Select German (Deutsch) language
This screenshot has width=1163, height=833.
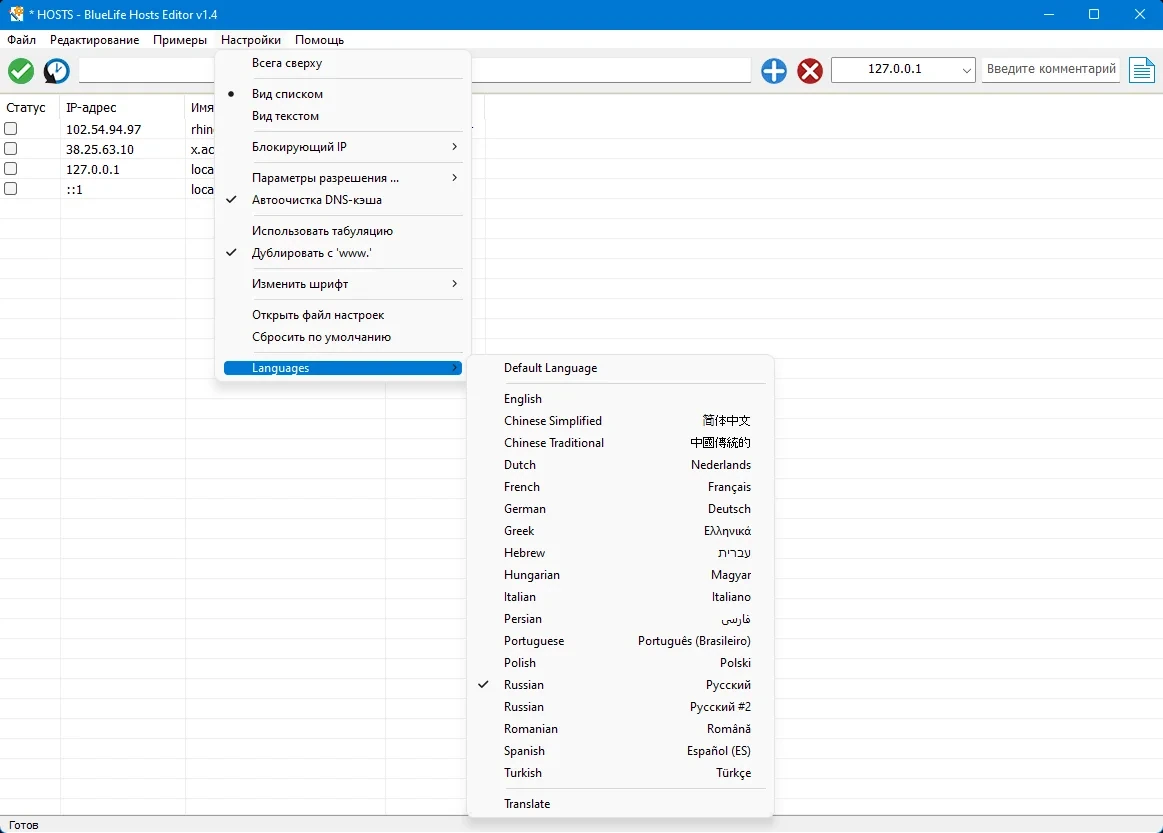tap(620, 509)
